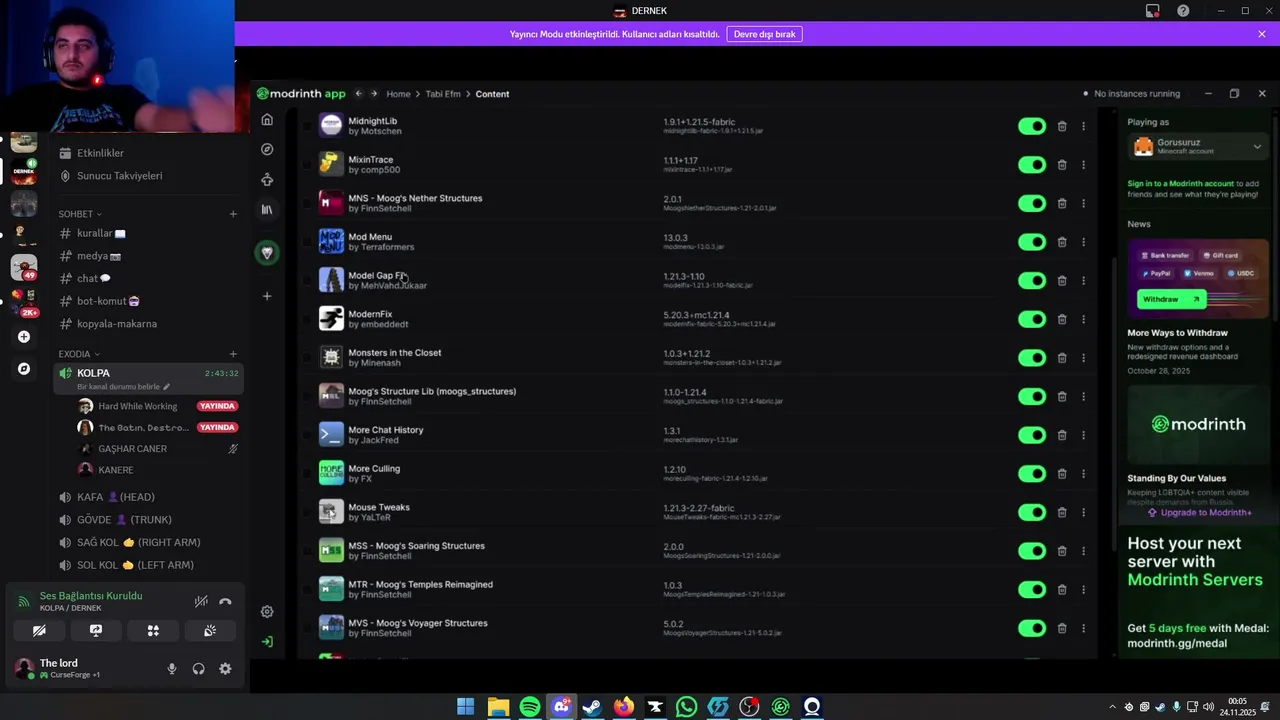Open soundboard button in voice panel
Screen dimensions: 1280x720
pyautogui.click(x=210, y=631)
